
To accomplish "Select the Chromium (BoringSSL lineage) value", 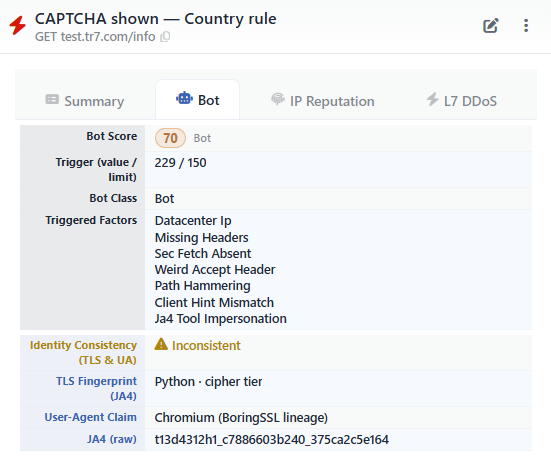I will (241, 418).
